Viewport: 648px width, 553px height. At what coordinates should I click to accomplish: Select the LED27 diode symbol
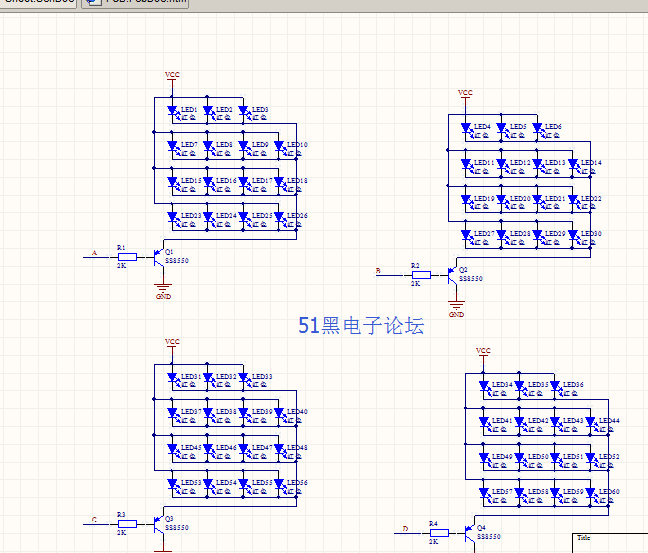click(x=466, y=235)
